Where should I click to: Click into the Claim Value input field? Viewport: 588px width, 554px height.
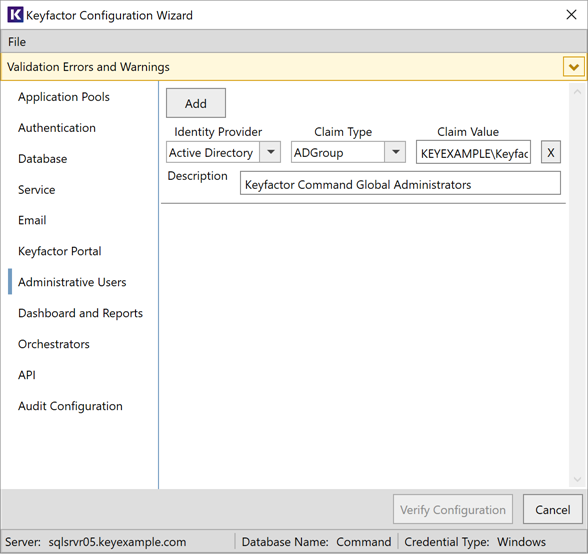[x=473, y=152]
